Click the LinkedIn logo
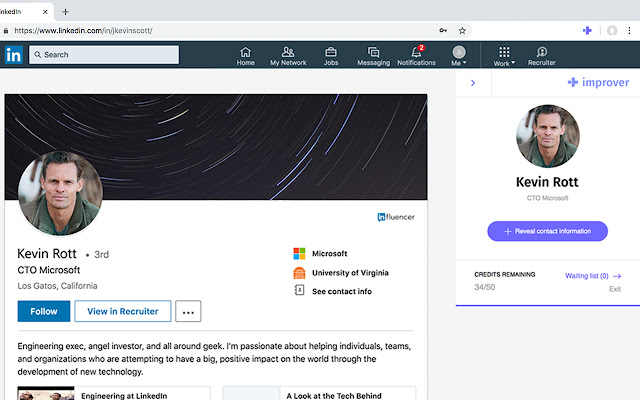This screenshot has width=640, height=400. [13, 55]
